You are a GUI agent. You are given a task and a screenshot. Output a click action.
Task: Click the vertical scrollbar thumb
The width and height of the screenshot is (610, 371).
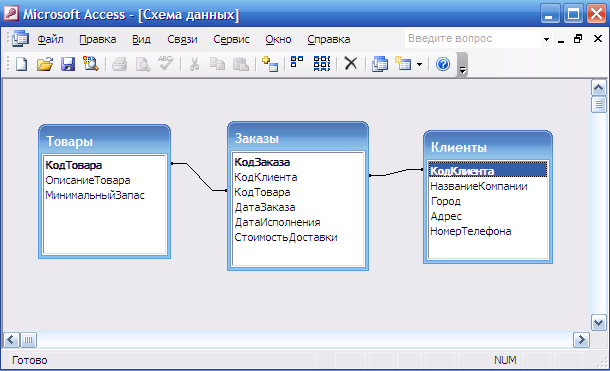tap(598, 104)
